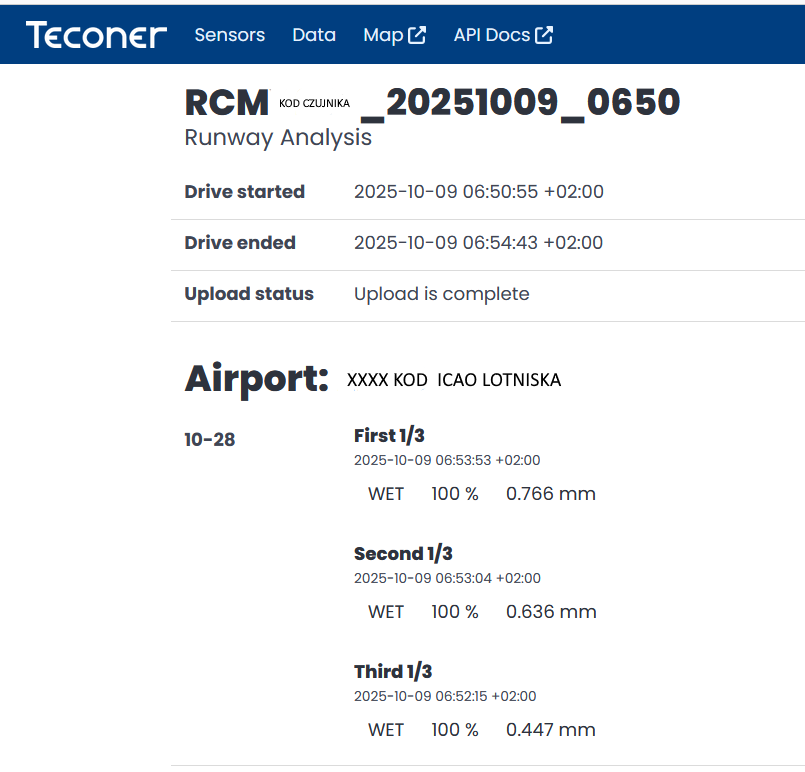Click the Second 1/3 section heading

pos(403,554)
